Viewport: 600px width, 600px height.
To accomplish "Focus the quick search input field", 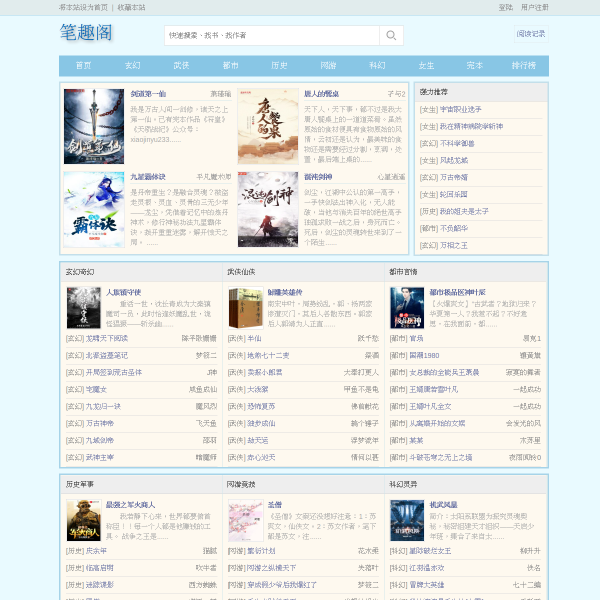I will click(x=272, y=36).
